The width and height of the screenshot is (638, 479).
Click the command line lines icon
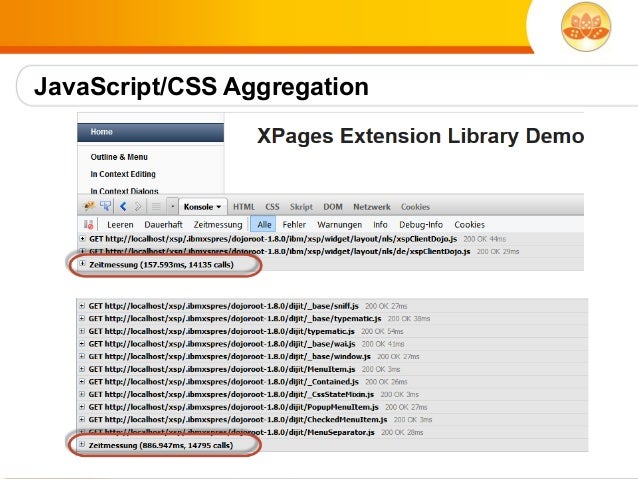pos(156,207)
